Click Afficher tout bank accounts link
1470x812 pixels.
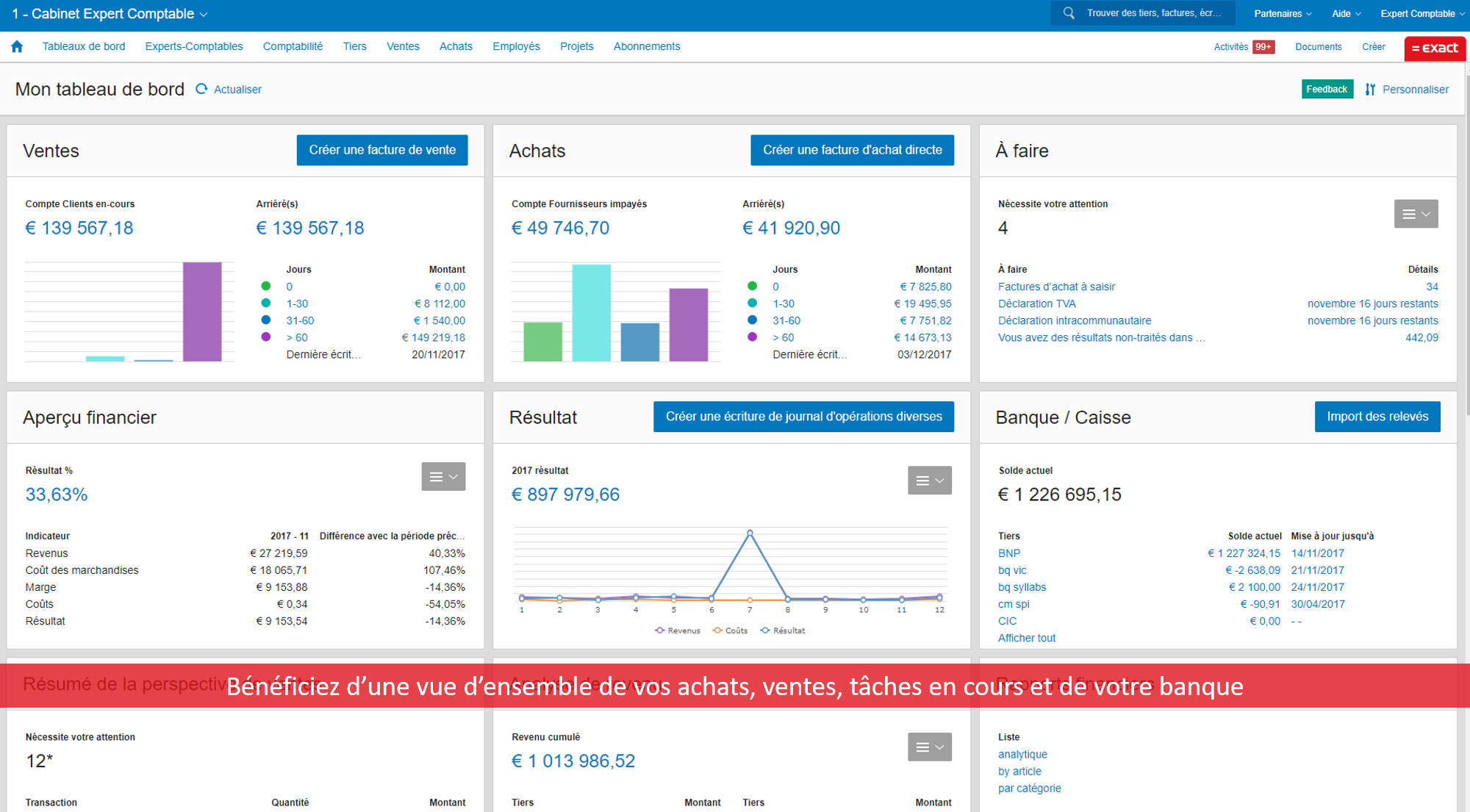[1025, 637]
